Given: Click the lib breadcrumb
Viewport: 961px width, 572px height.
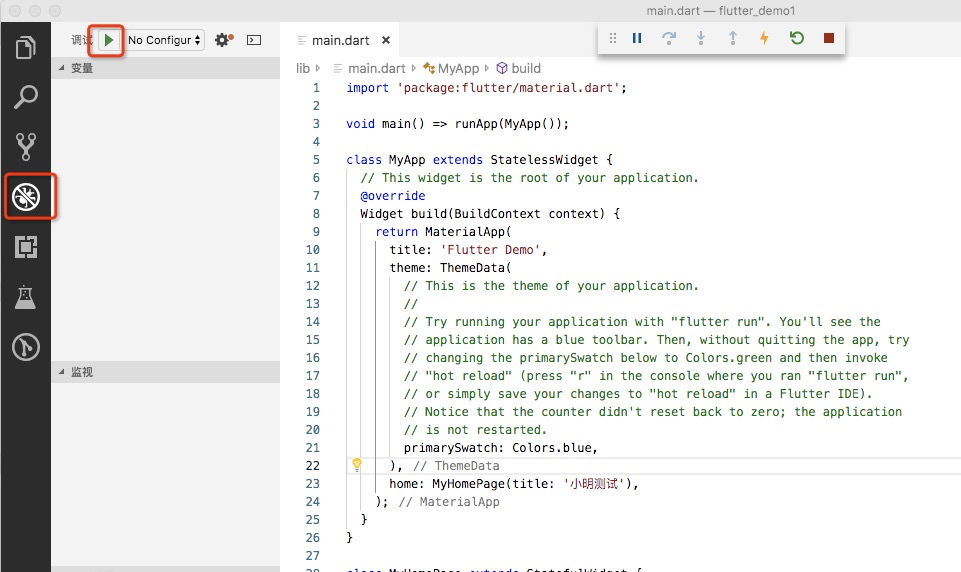Looking at the screenshot, I should click(303, 68).
